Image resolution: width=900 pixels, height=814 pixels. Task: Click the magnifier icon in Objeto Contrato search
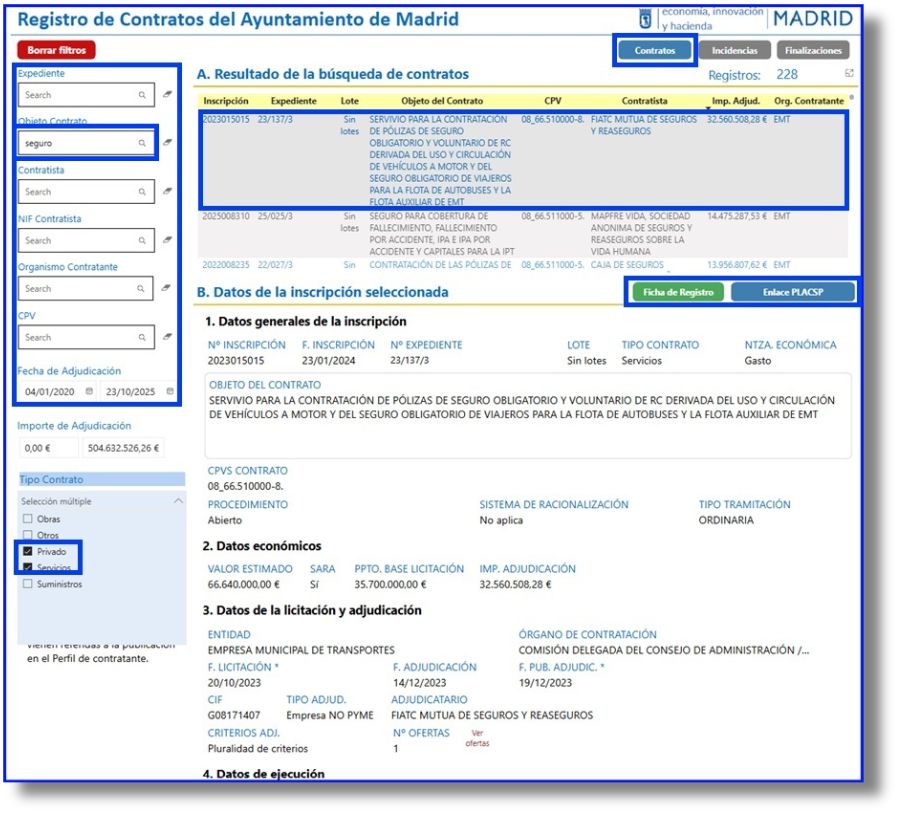(142, 143)
